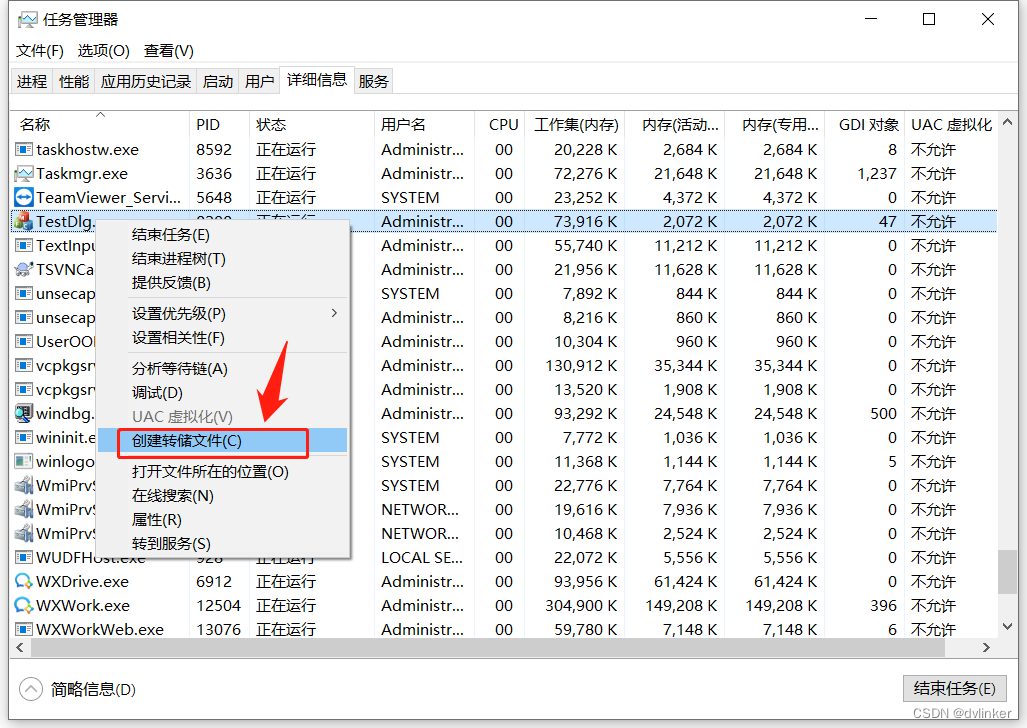Choose 分析等待链(A) in context menu
The height and width of the screenshot is (728, 1027).
[x=222, y=369]
